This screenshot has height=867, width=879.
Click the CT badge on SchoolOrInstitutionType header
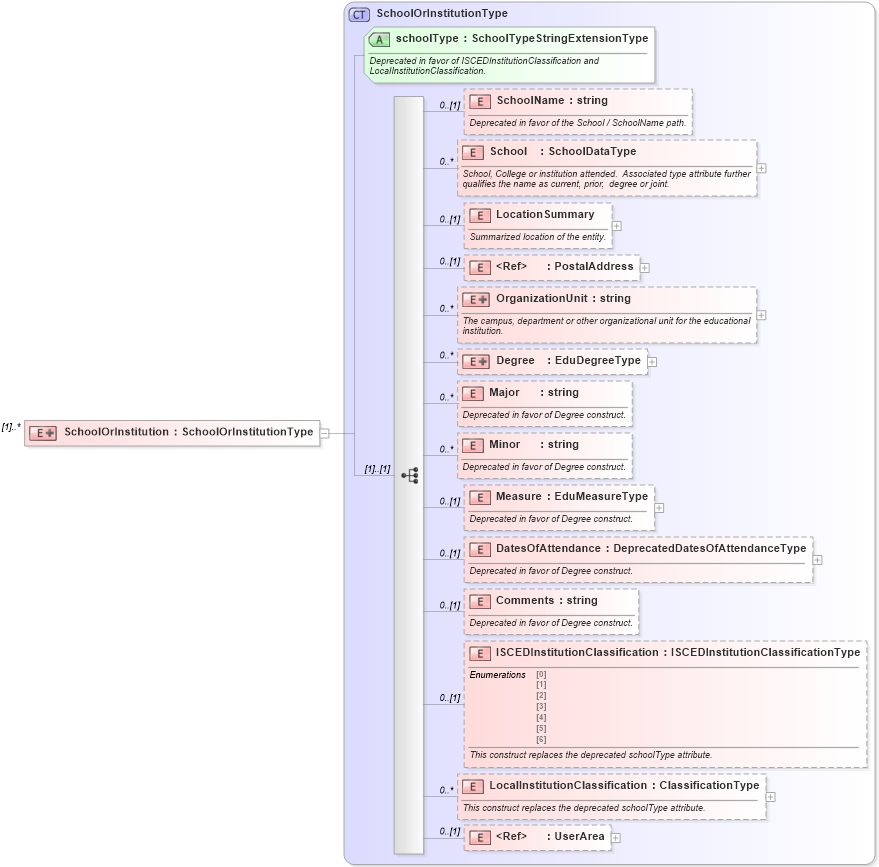click(357, 13)
